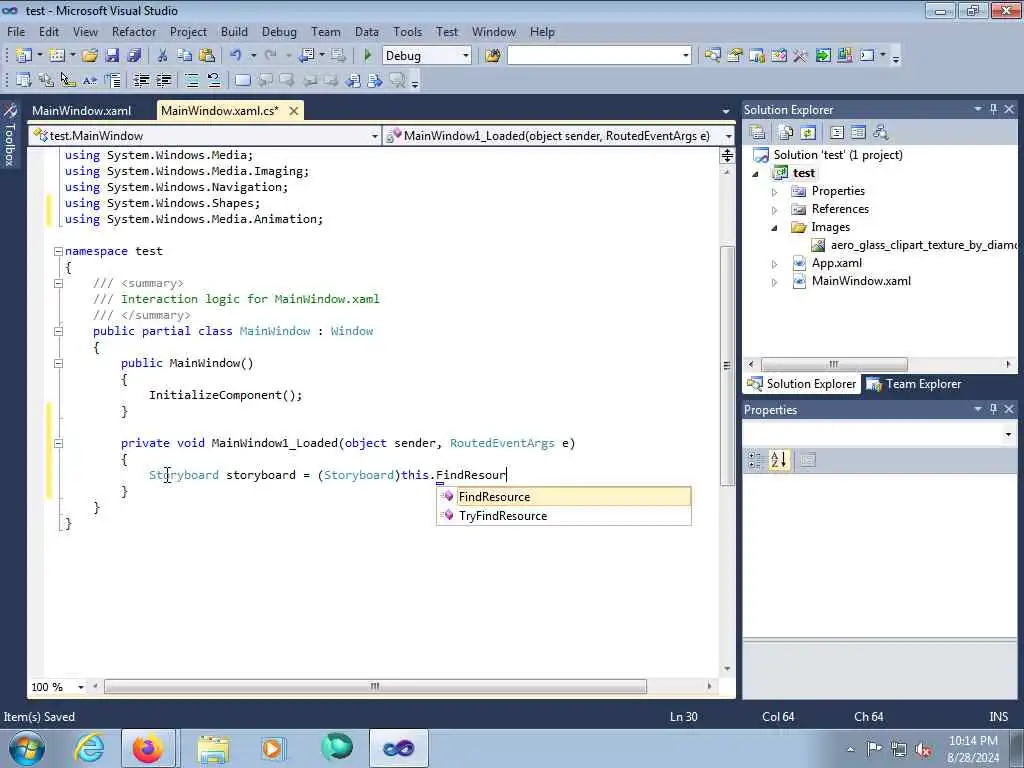The height and width of the screenshot is (768, 1024).
Task: Save the current file with floppy icon
Action: (112, 56)
